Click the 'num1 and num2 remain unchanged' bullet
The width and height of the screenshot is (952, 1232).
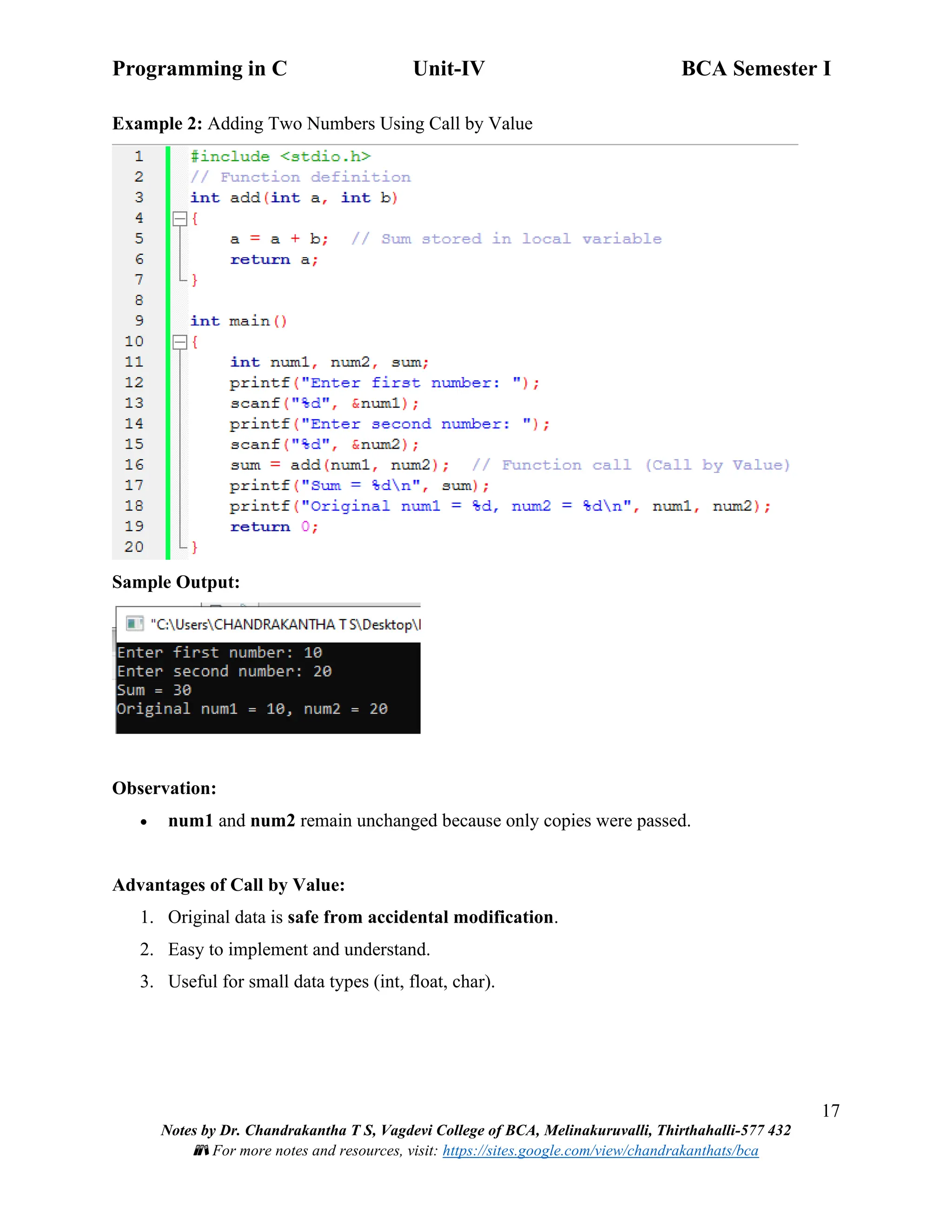(x=429, y=821)
